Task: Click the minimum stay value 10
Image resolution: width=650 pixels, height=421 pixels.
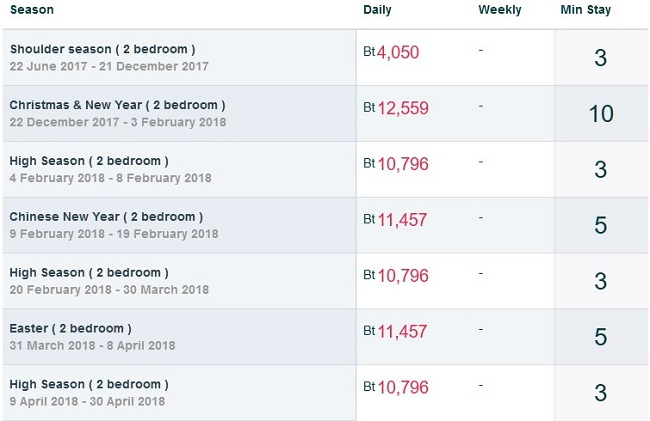Action: (x=601, y=114)
